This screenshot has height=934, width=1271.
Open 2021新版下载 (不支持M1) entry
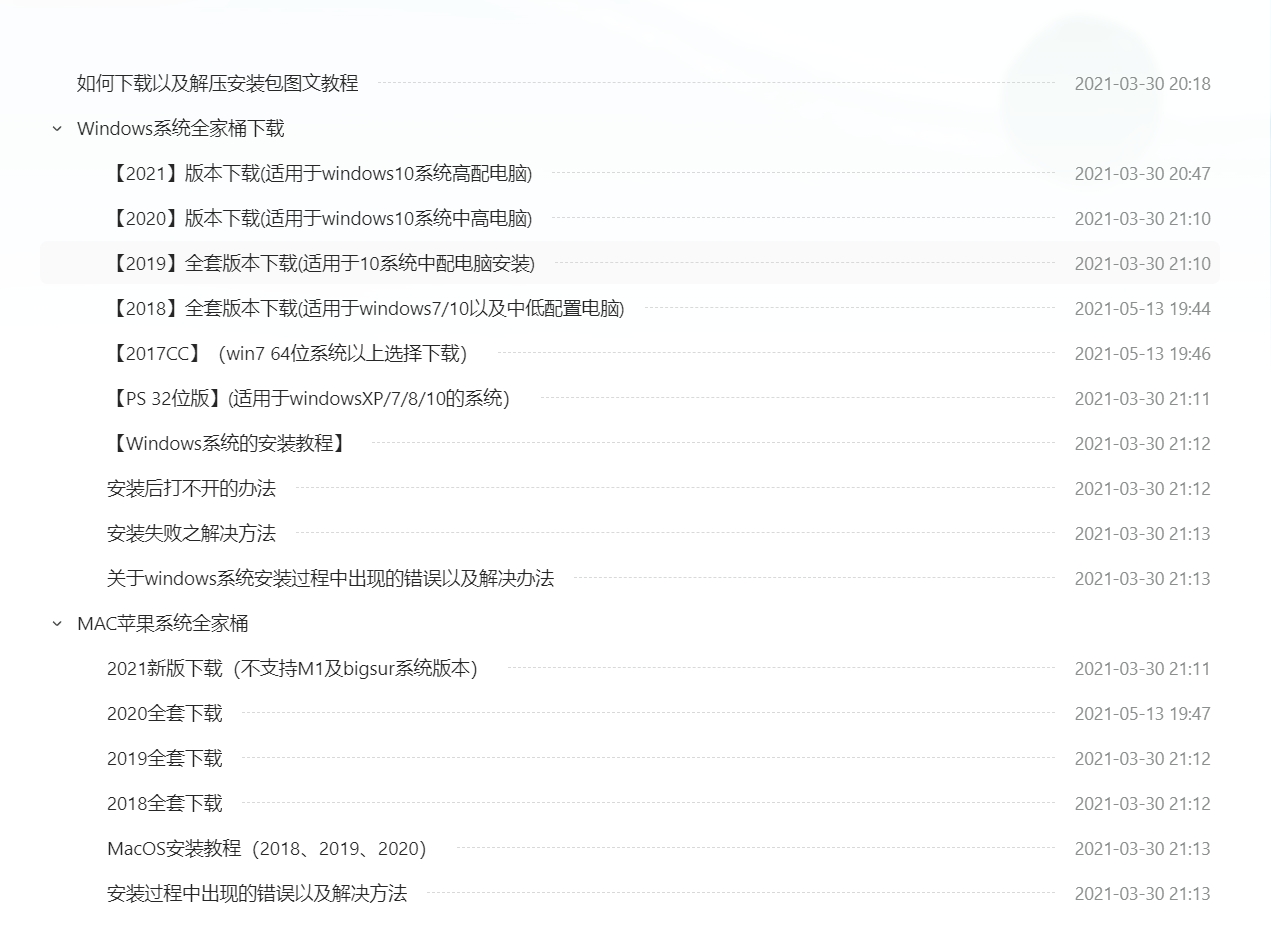292,669
